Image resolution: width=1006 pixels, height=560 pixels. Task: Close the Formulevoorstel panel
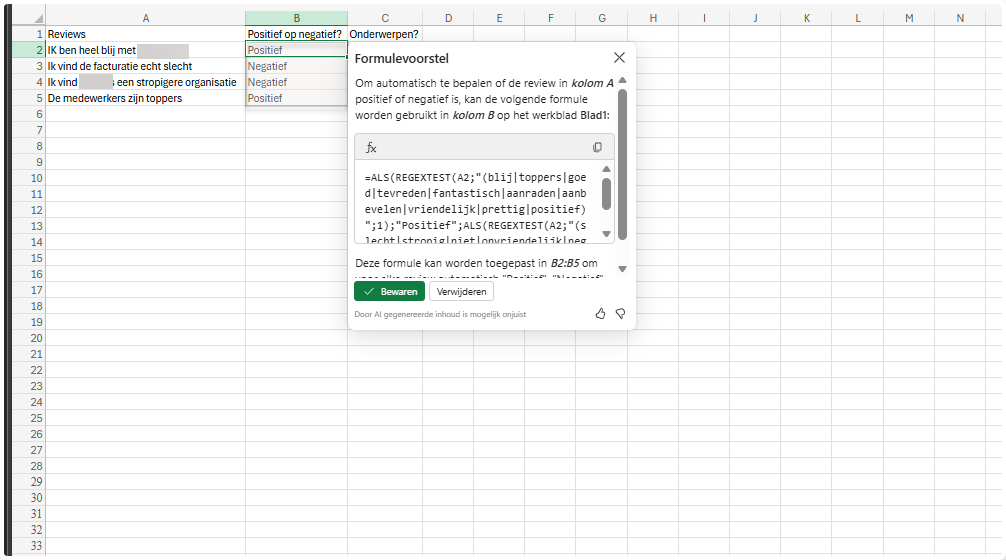coord(619,58)
